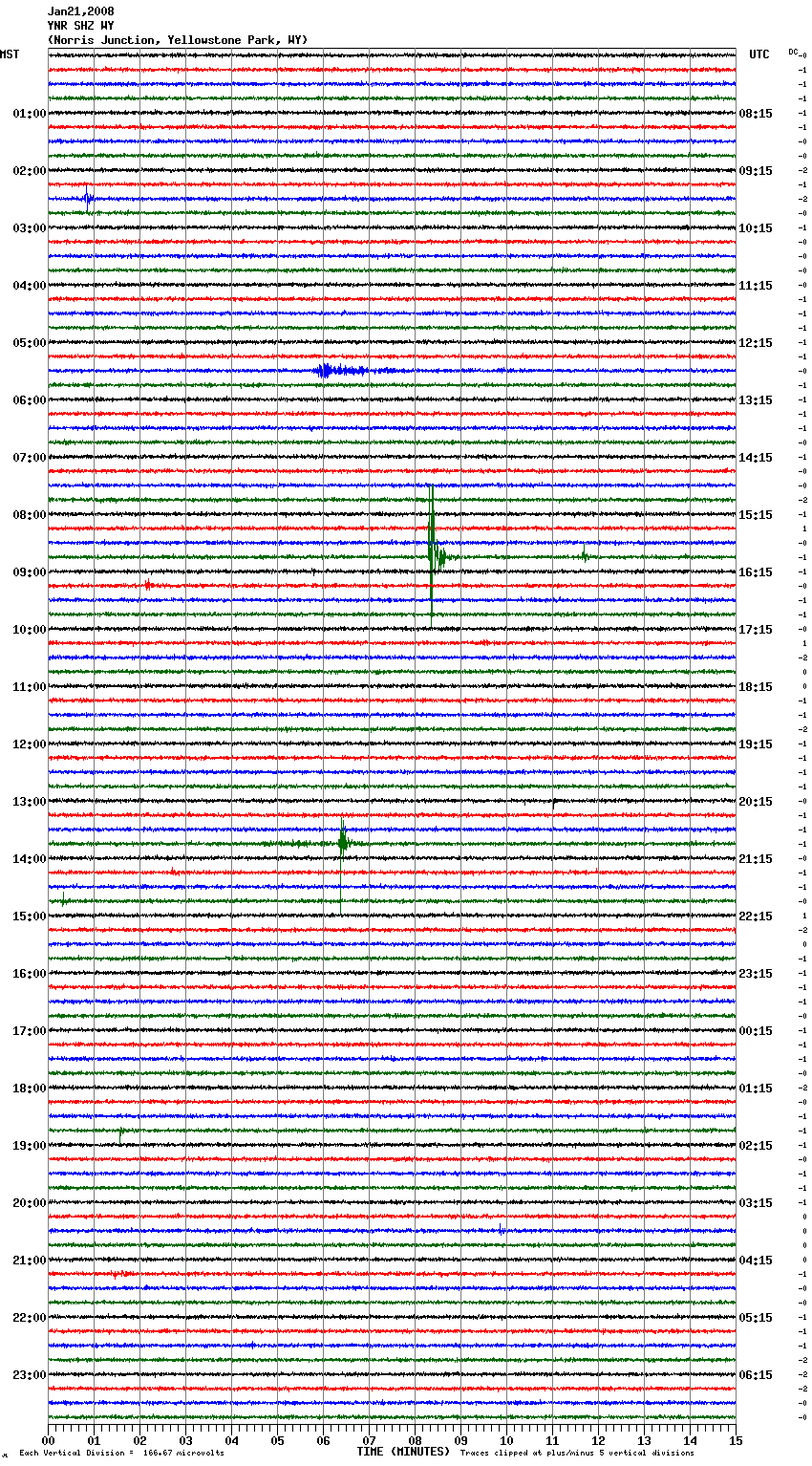812x1466 pixels.
Task: Click the 12:15 UTC time label
Action: [x=756, y=343]
